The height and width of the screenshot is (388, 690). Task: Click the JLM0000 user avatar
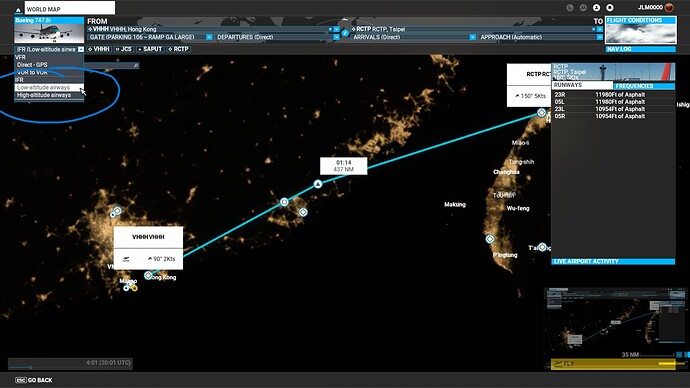[669, 7]
